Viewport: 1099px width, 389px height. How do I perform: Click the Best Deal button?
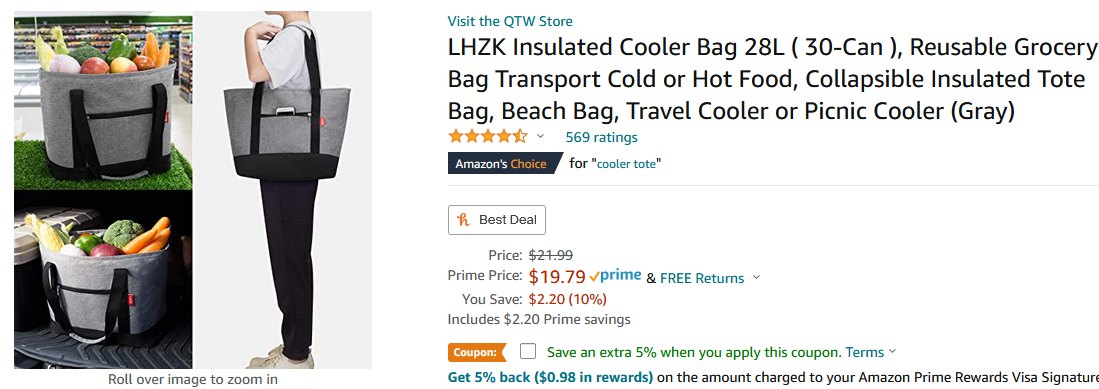coord(497,219)
